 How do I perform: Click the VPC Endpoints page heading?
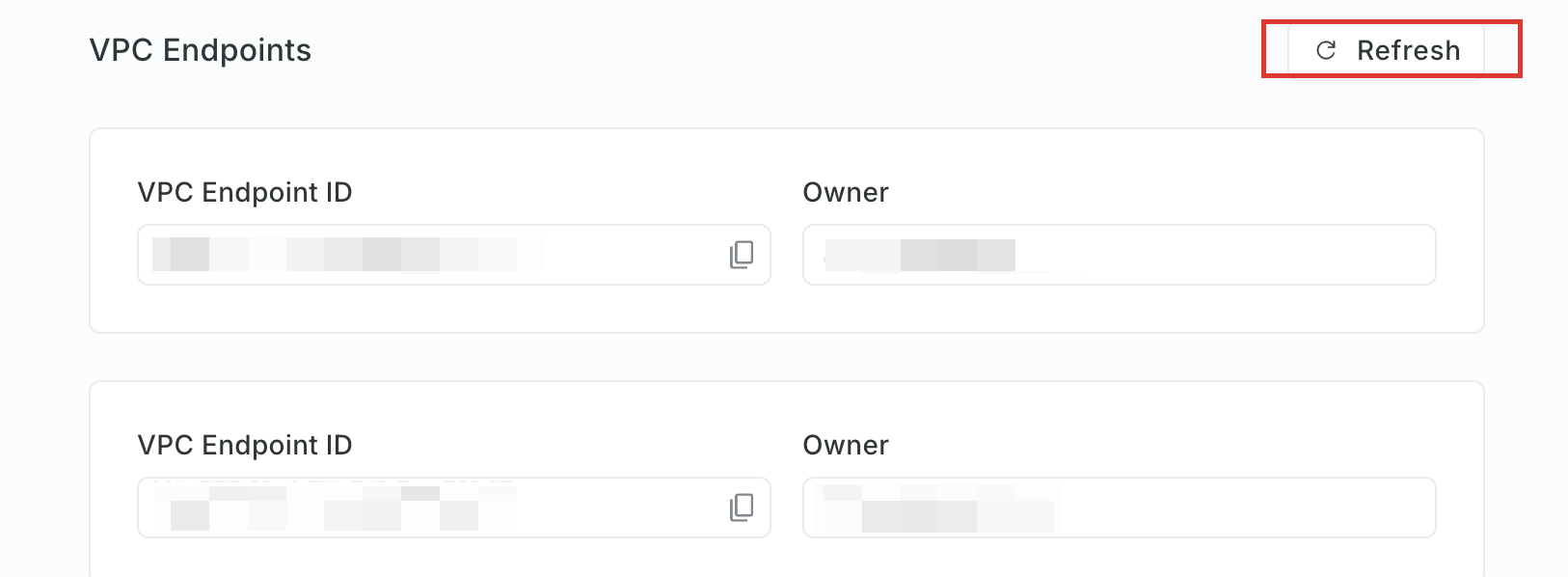click(x=201, y=50)
